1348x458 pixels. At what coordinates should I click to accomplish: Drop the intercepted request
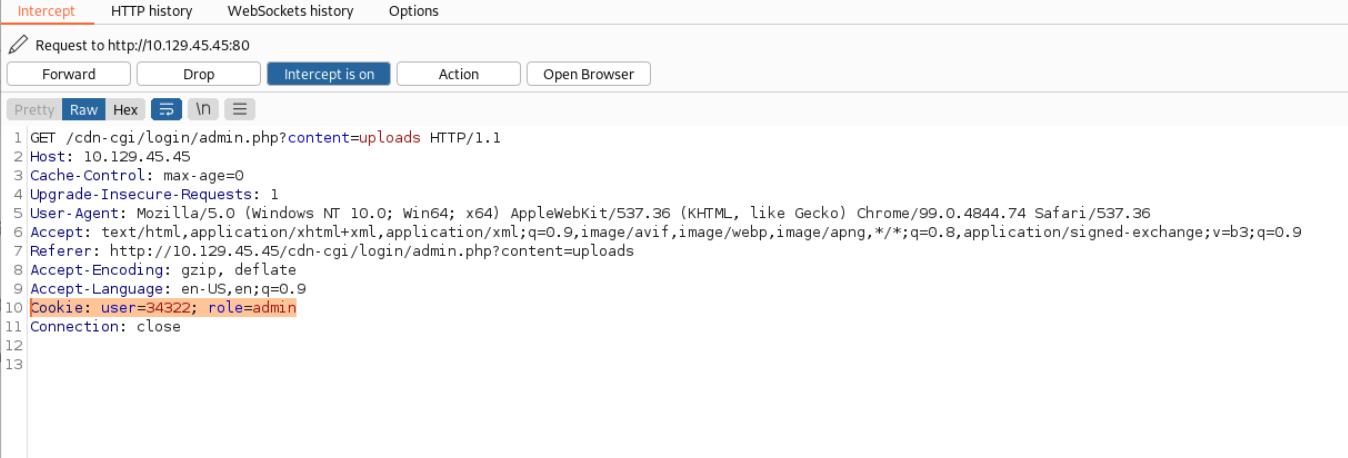click(199, 74)
